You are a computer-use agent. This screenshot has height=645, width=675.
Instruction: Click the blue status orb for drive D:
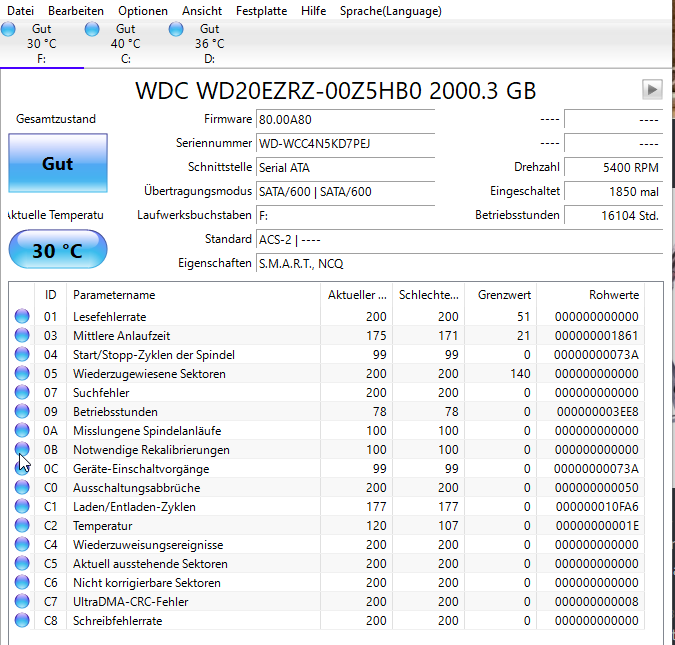tap(176, 29)
